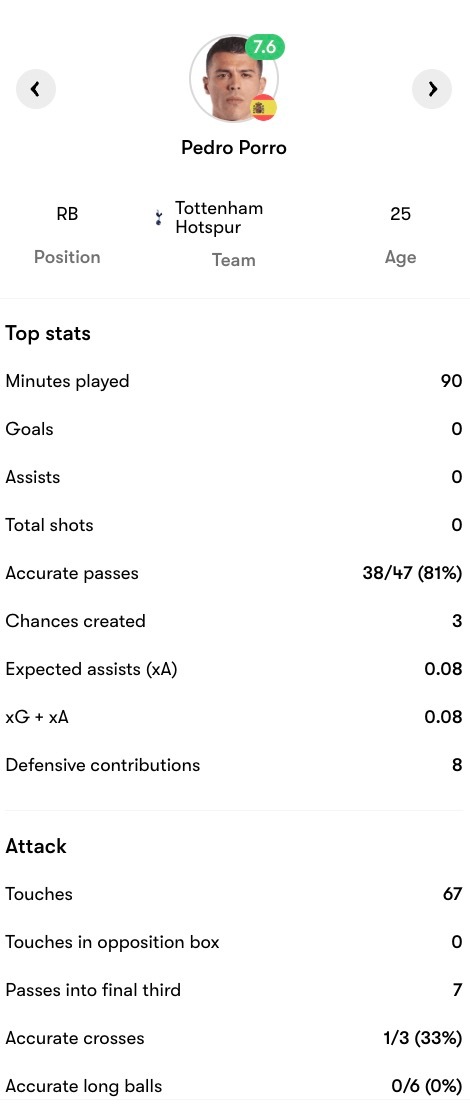Click the green 7.6 rating badge

[x=265, y=47]
